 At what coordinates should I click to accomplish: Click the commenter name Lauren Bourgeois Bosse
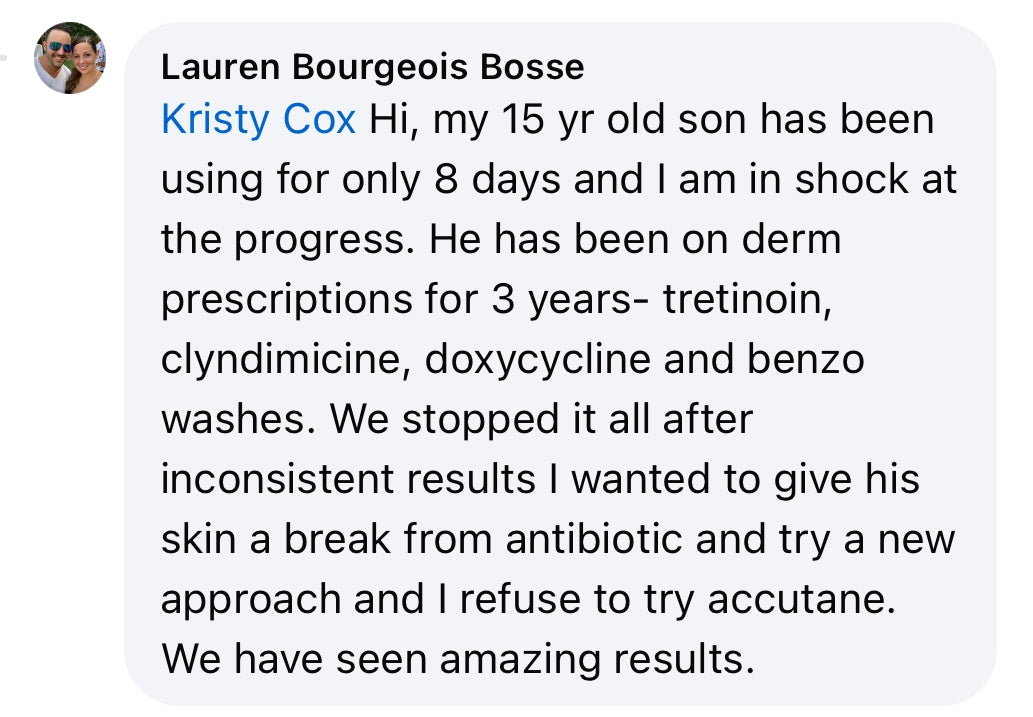pyautogui.click(x=372, y=67)
